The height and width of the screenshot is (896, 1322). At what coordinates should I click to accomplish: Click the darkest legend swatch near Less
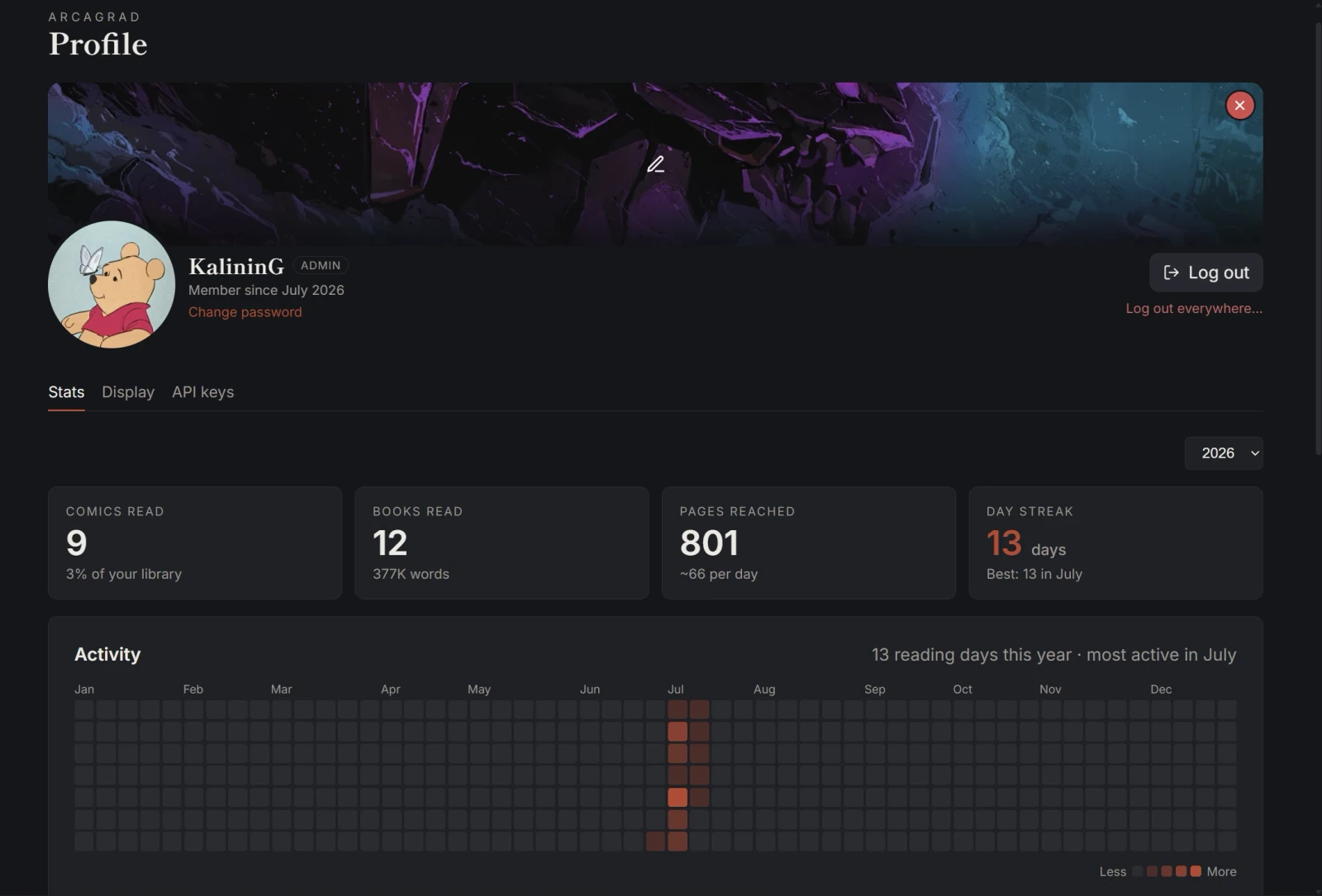[1138, 871]
